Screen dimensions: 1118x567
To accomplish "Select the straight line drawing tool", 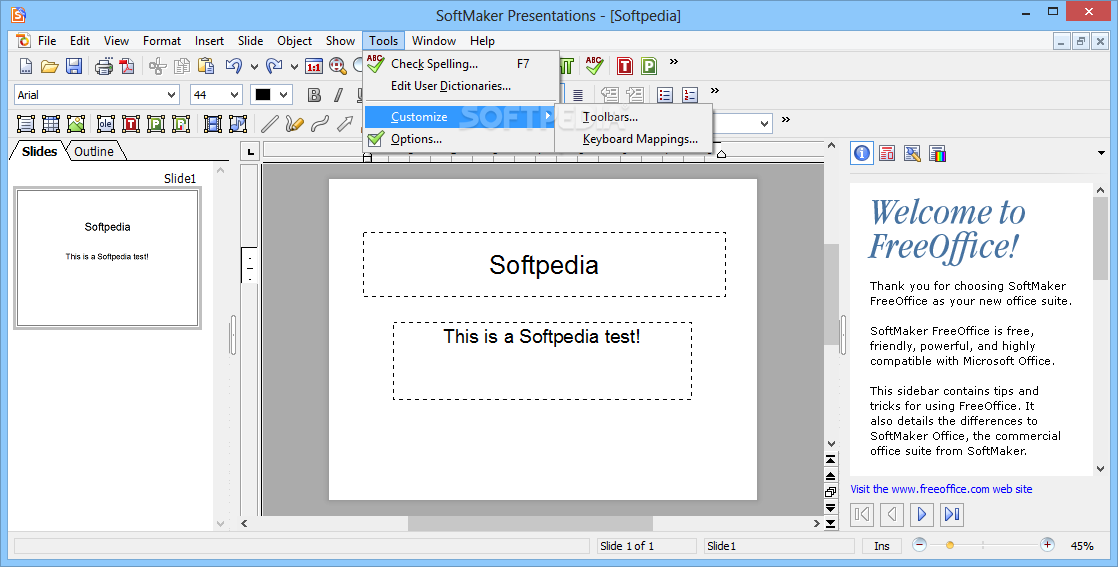I will tap(269, 124).
